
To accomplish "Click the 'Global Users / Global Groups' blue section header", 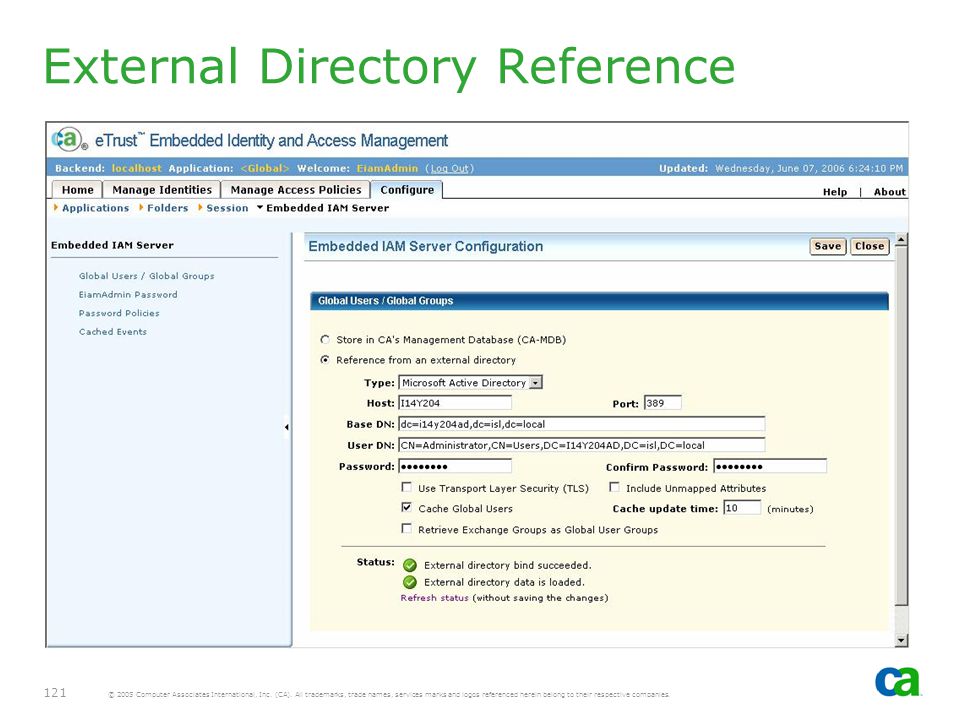I will tap(599, 301).
